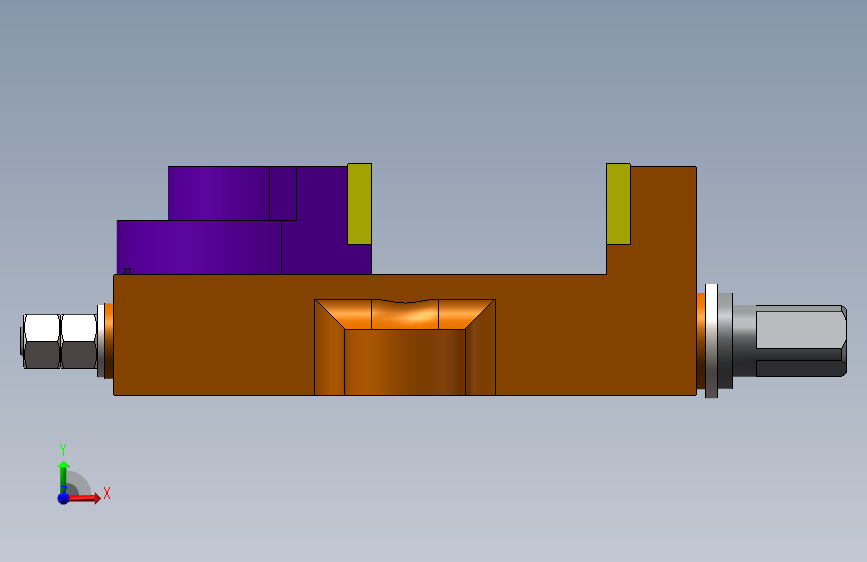Select the tiny purple pin on base top
This screenshot has width=867, height=562.
point(127,271)
